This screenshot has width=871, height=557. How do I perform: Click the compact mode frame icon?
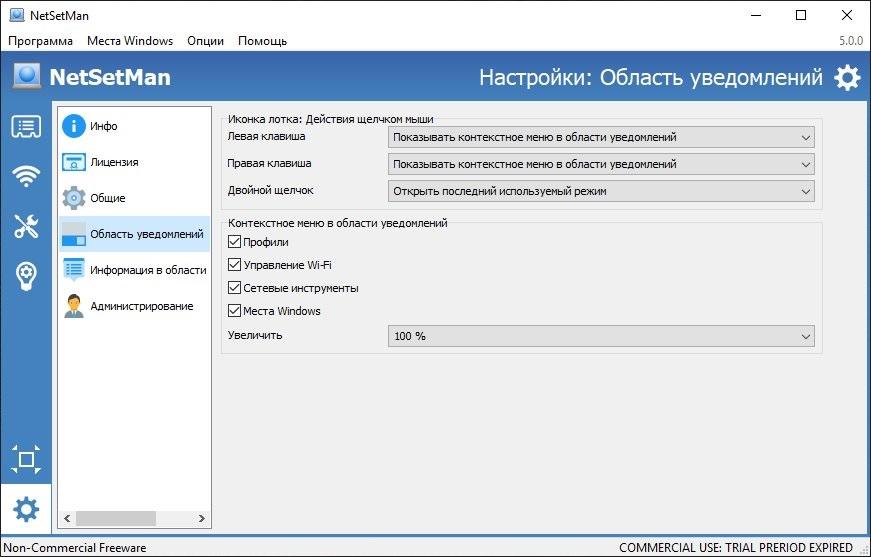coord(26,460)
